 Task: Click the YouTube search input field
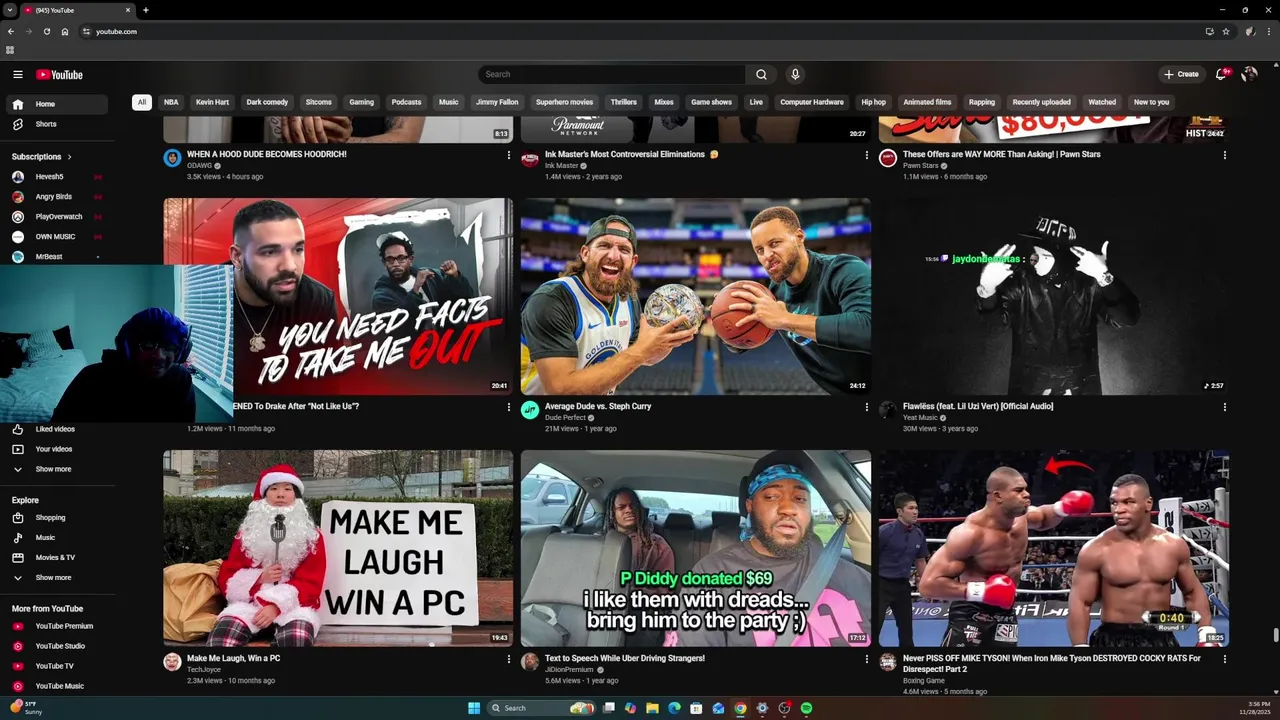[612, 74]
